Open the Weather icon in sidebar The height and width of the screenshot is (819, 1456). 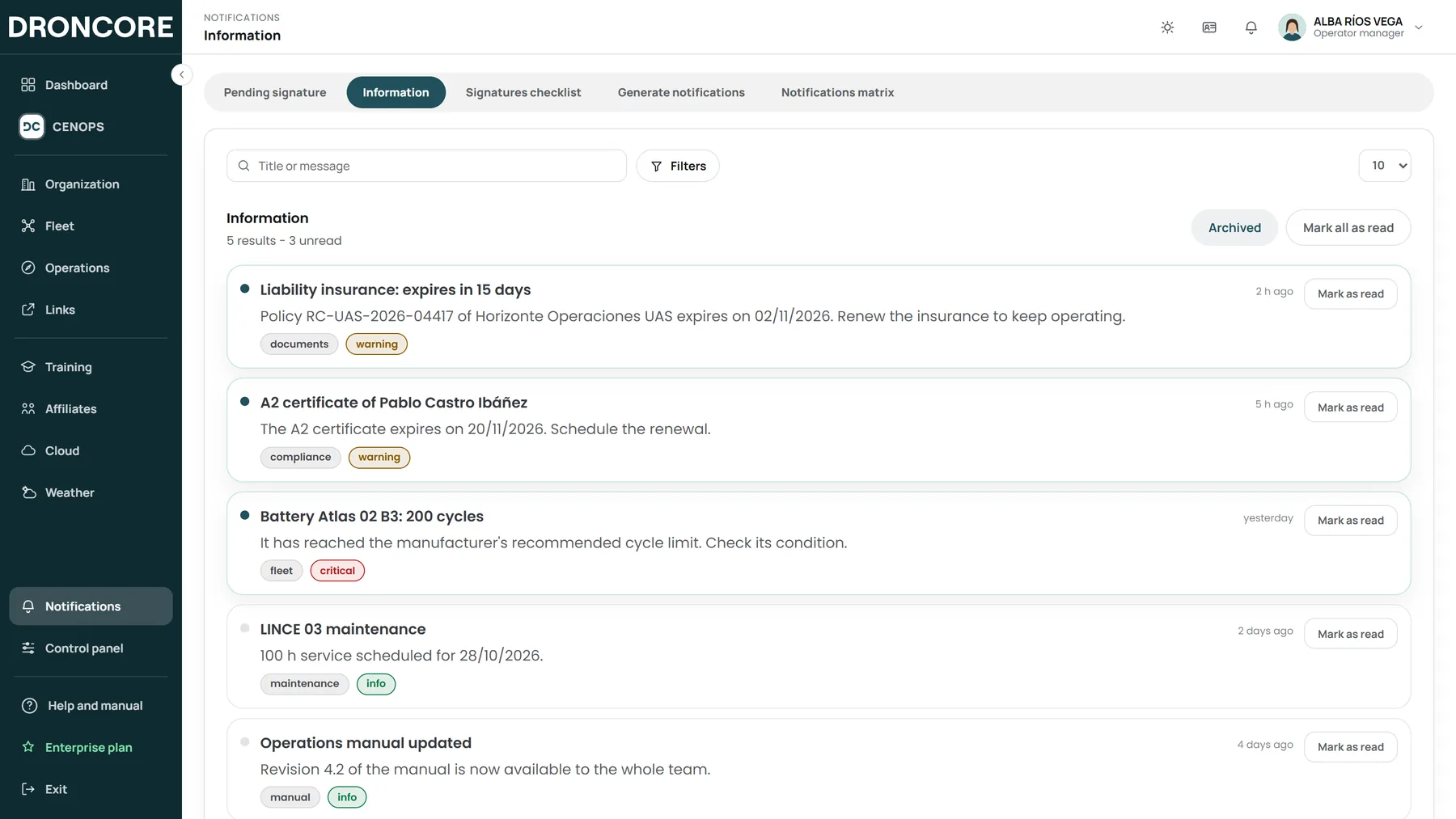pyautogui.click(x=28, y=492)
